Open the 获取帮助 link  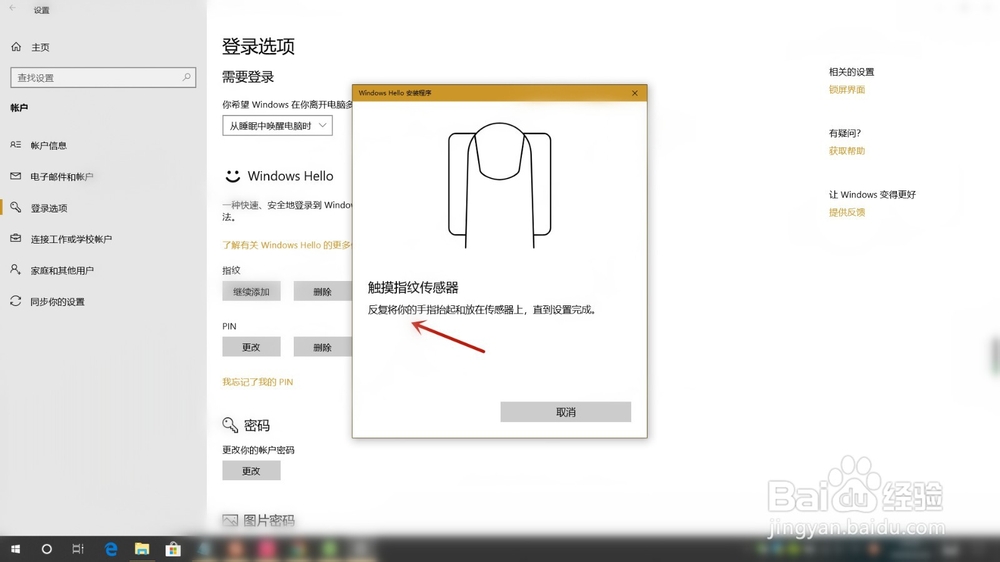tap(847, 151)
